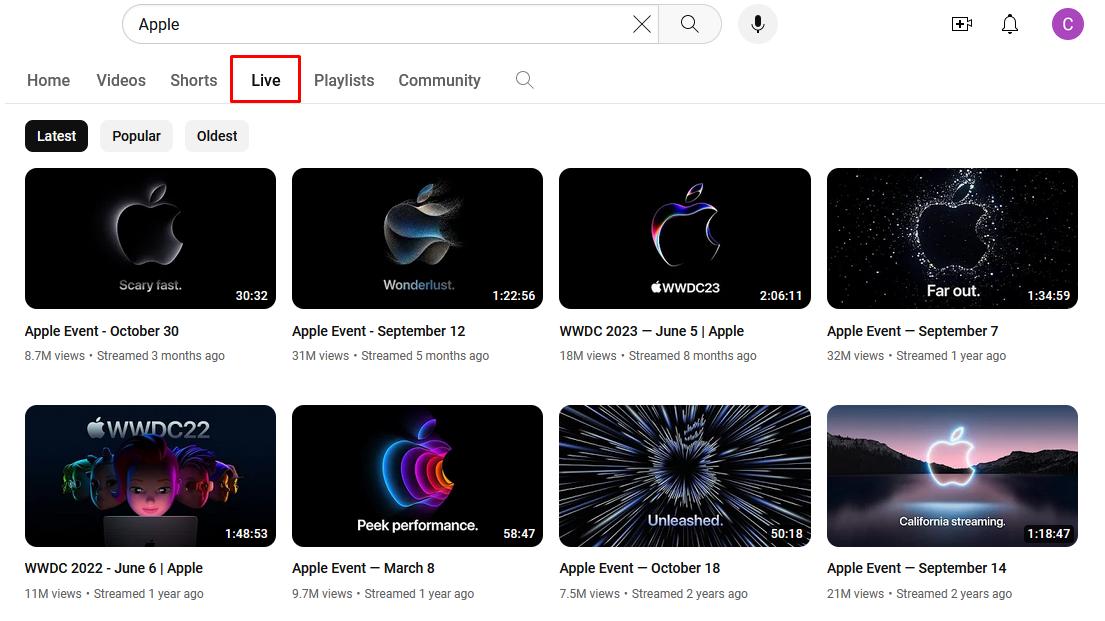This screenshot has width=1105, height=621.
Task: Open the California streaming thumbnail
Action: (x=952, y=476)
